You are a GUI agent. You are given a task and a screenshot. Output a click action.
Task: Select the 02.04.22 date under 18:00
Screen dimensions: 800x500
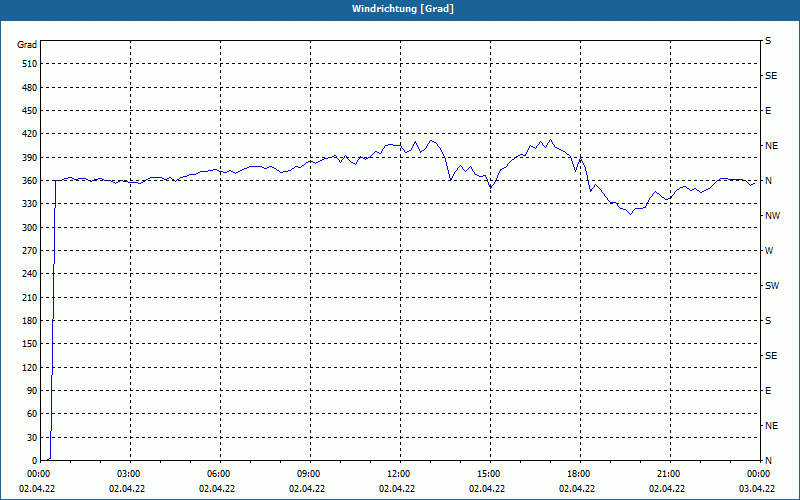(577, 488)
